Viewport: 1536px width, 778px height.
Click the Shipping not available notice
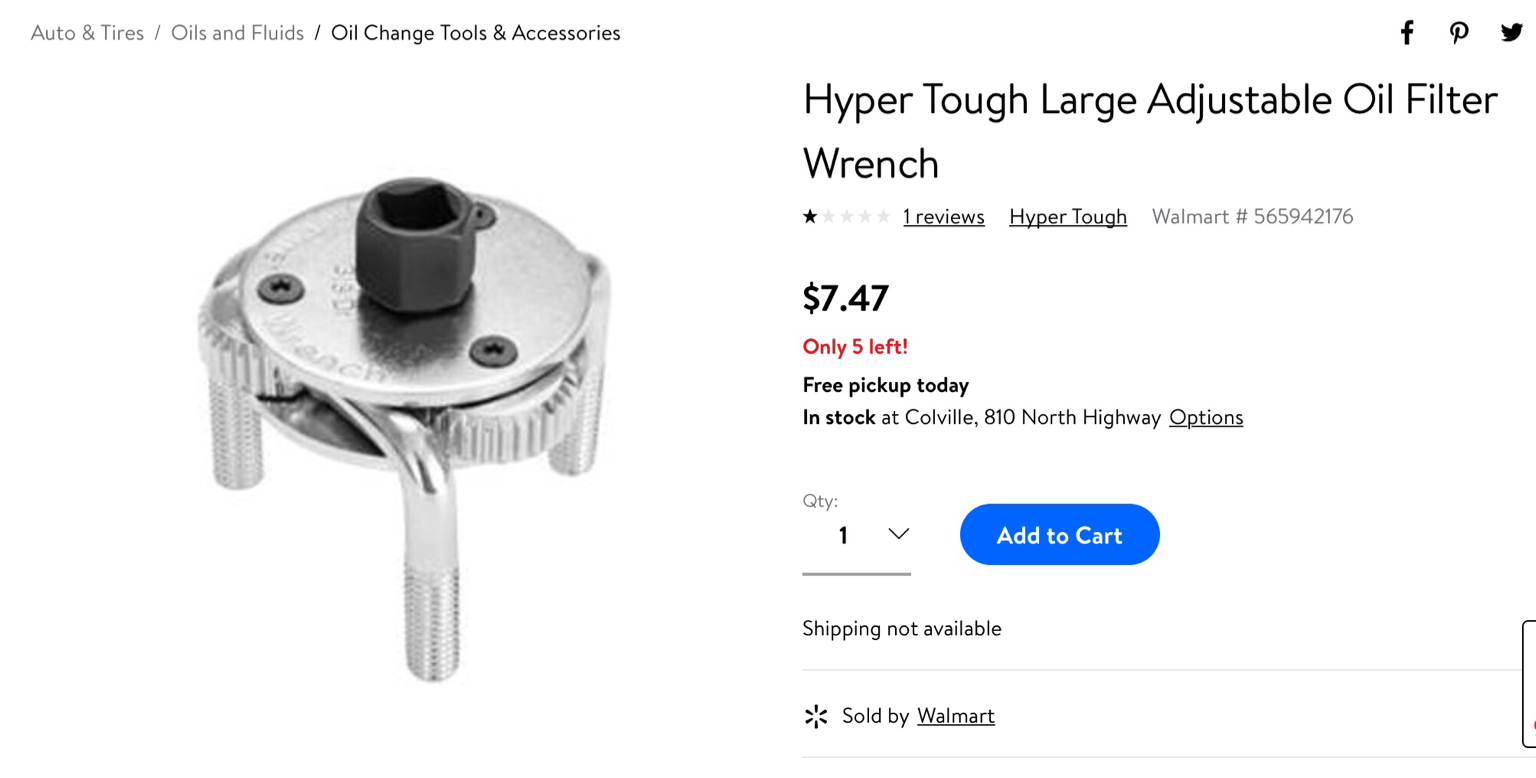coord(902,629)
